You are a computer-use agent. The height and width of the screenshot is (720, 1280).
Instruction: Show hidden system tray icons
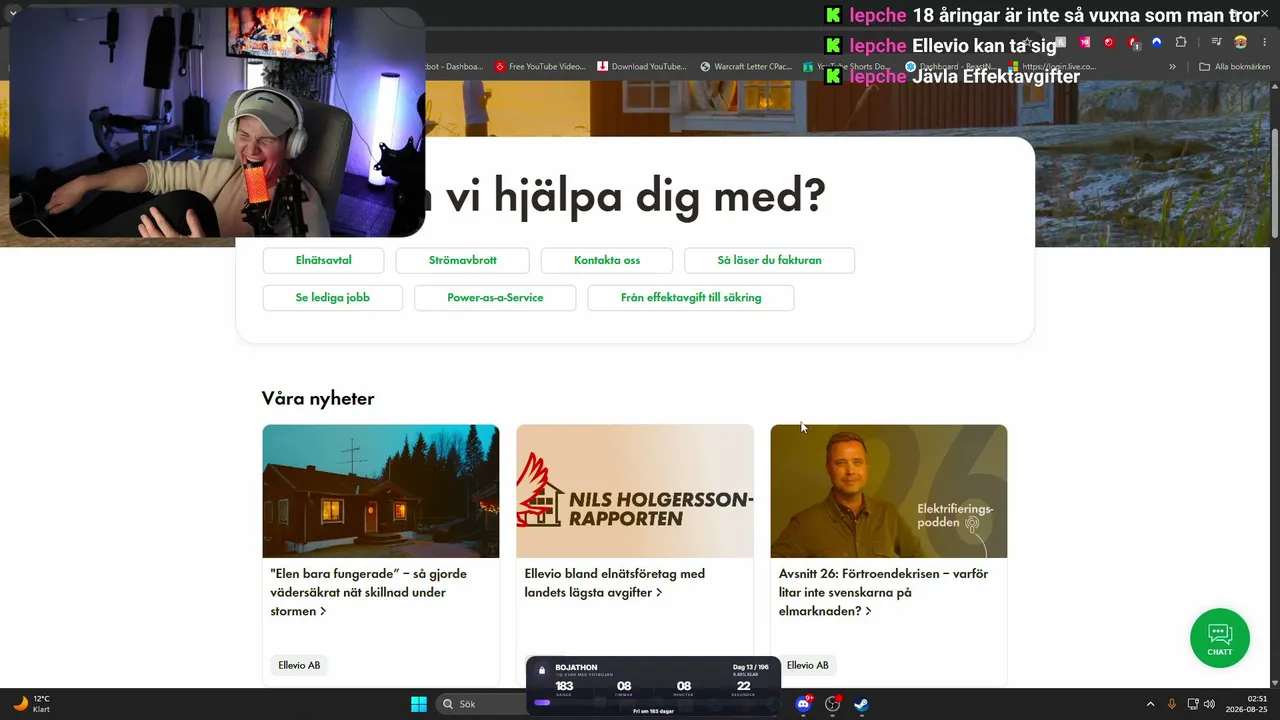click(x=1150, y=704)
